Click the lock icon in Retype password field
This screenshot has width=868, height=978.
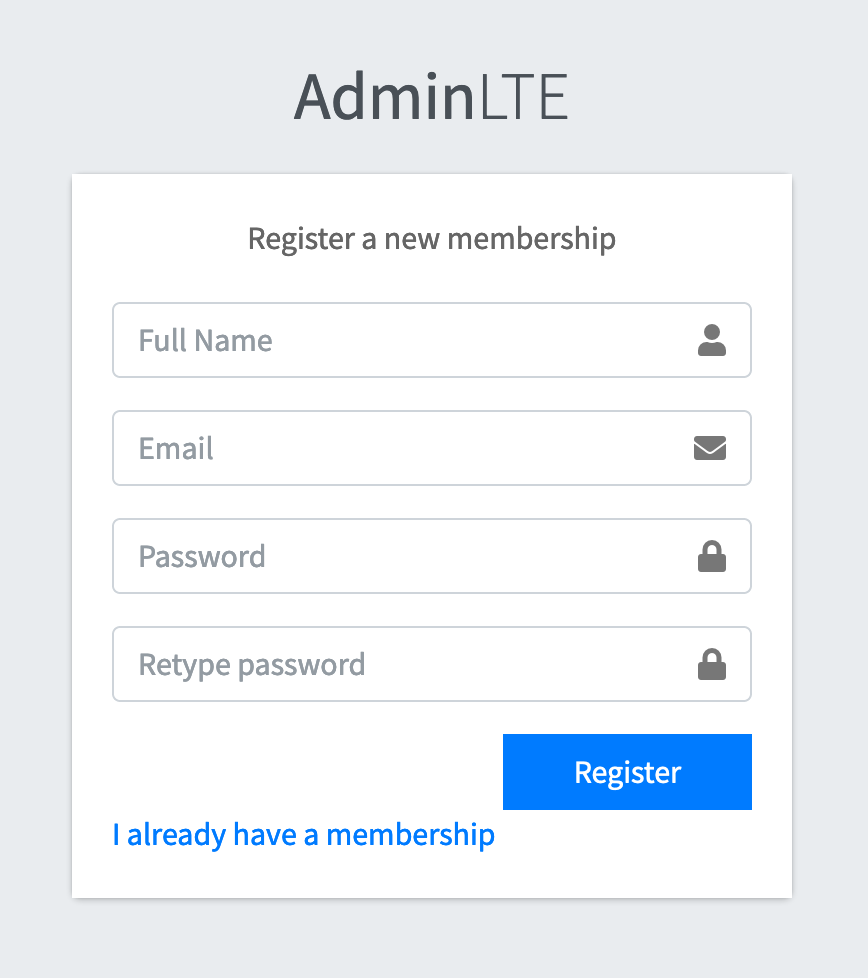(711, 664)
